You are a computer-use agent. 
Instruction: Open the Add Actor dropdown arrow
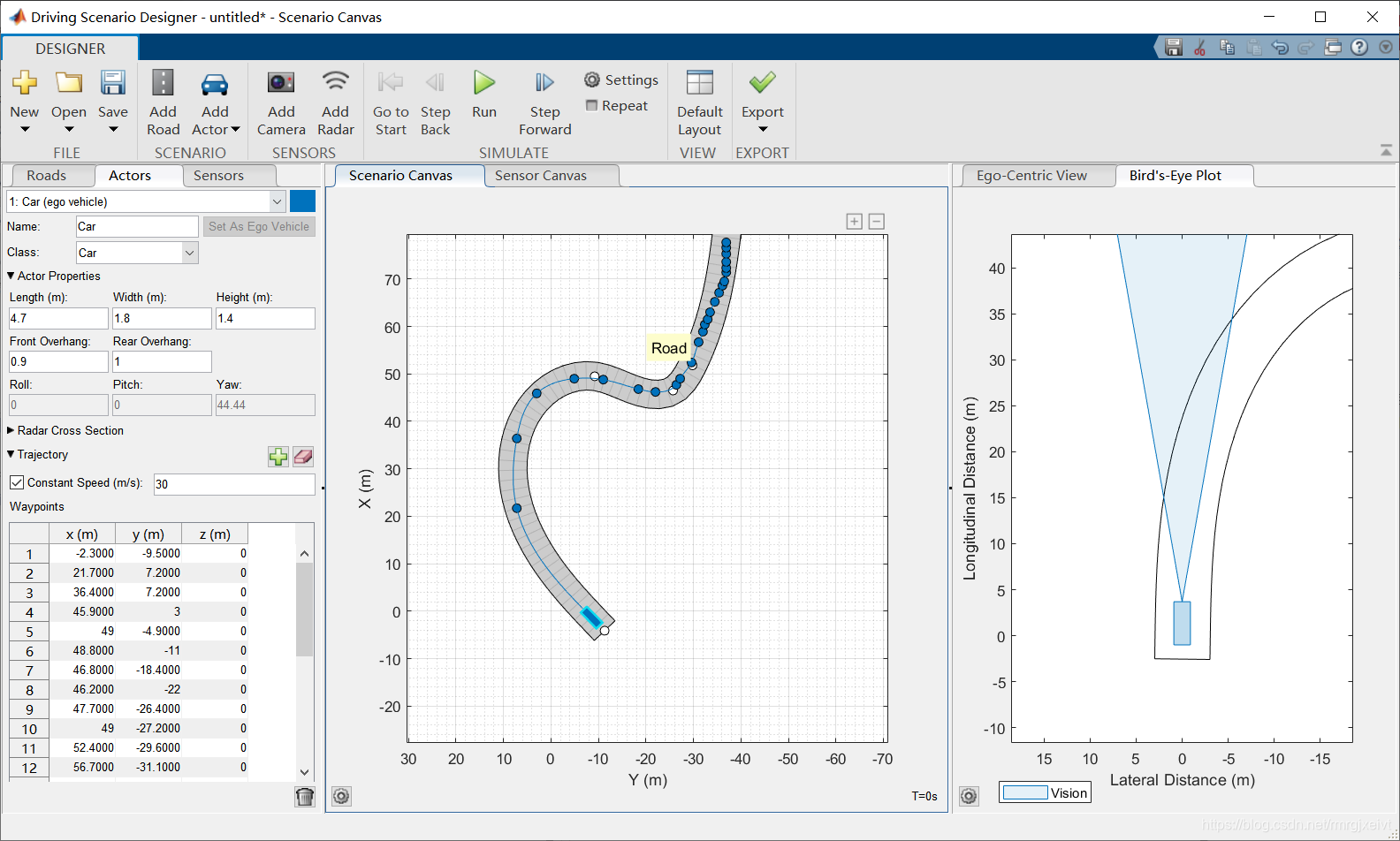(x=236, y=130)
